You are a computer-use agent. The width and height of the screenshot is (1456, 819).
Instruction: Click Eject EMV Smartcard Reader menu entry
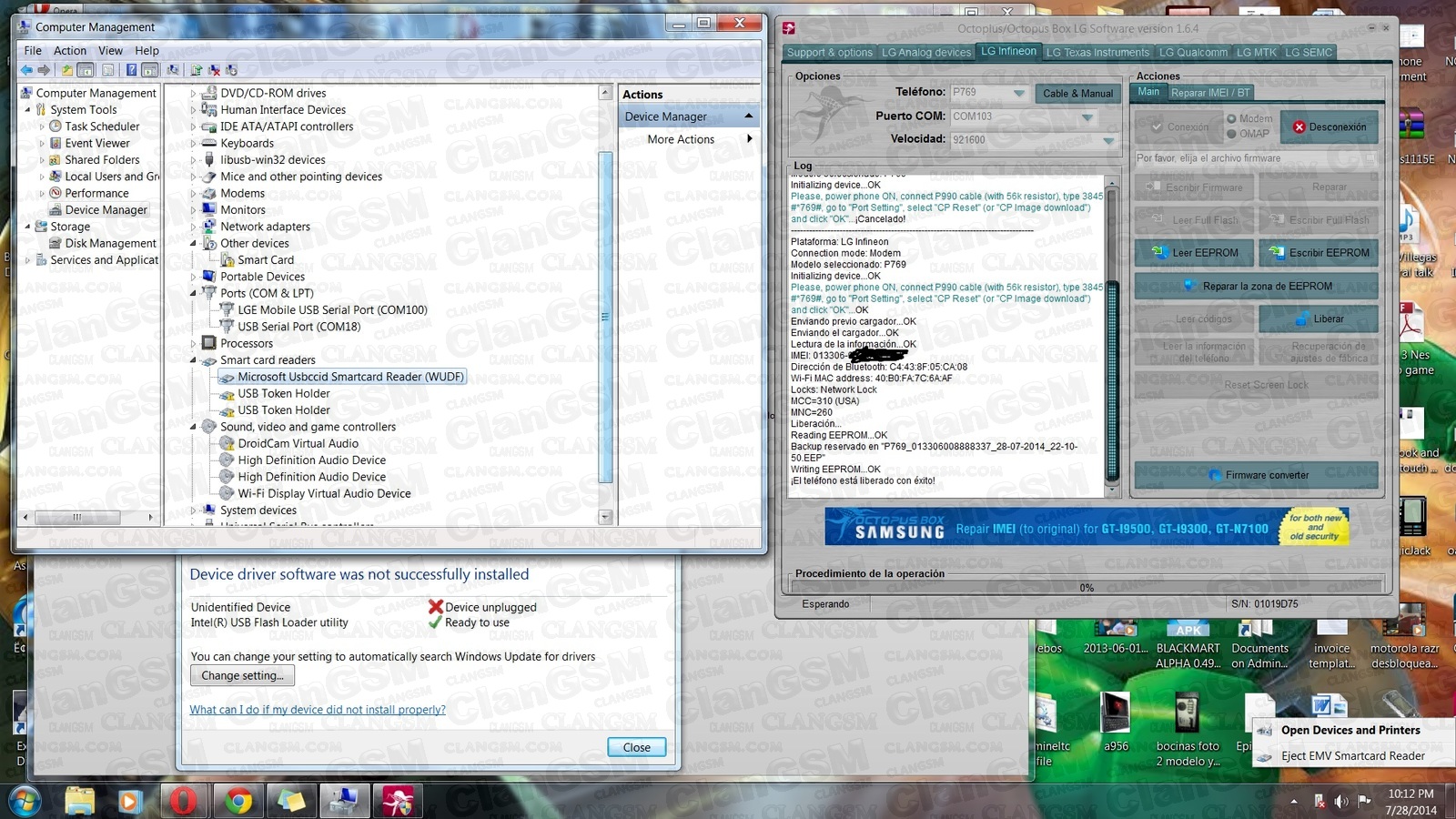1352,755
